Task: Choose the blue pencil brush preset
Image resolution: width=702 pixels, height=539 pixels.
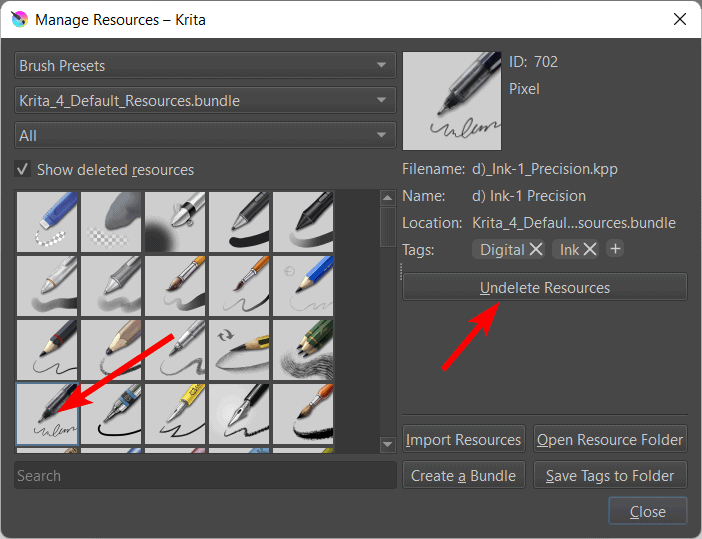Action: click(x=304, y=286)
